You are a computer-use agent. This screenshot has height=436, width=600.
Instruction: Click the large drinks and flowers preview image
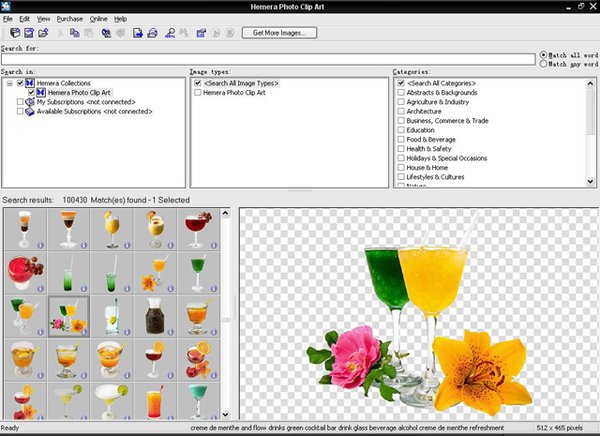point(420,313)
